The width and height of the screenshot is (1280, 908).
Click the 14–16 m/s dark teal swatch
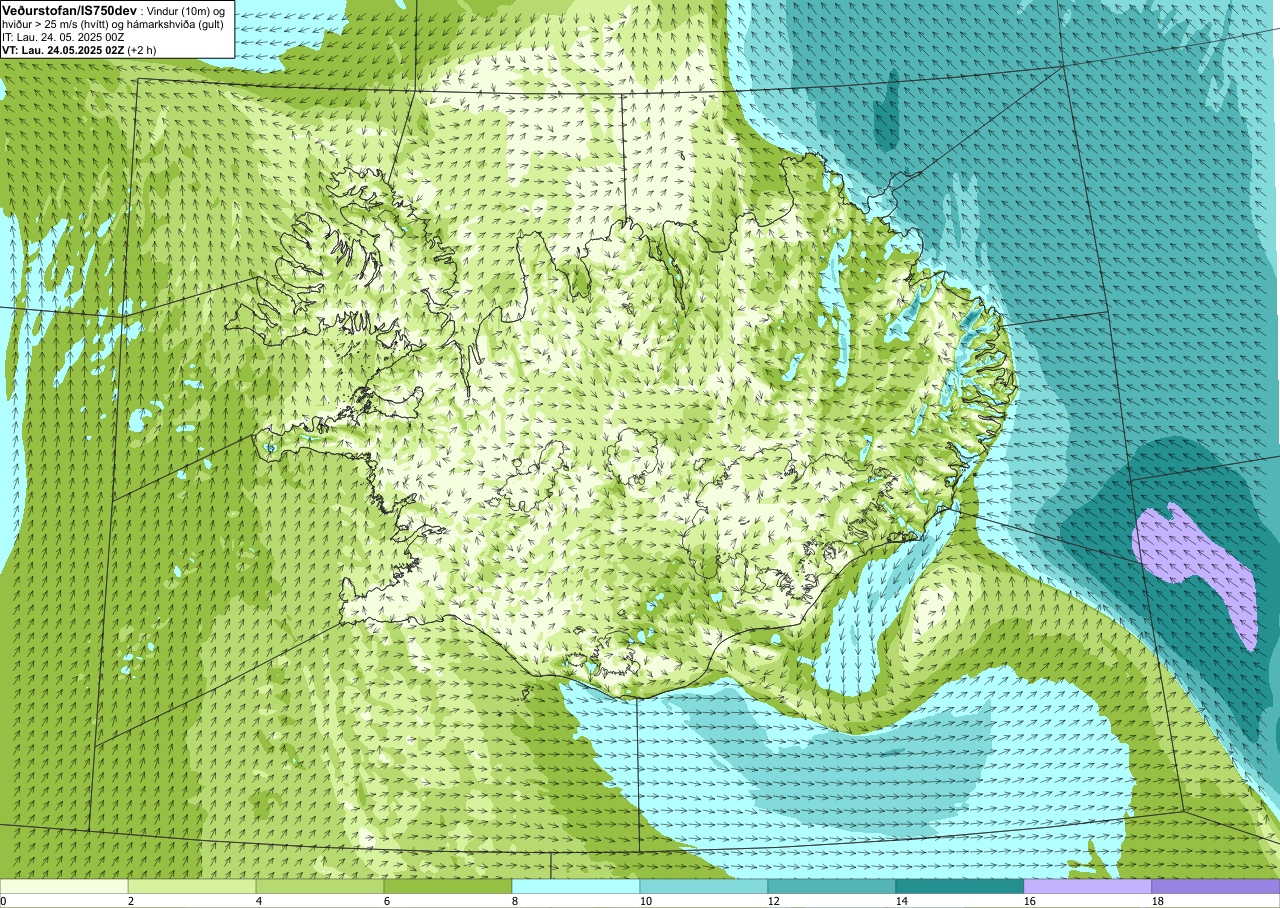[x=960, y=886]
